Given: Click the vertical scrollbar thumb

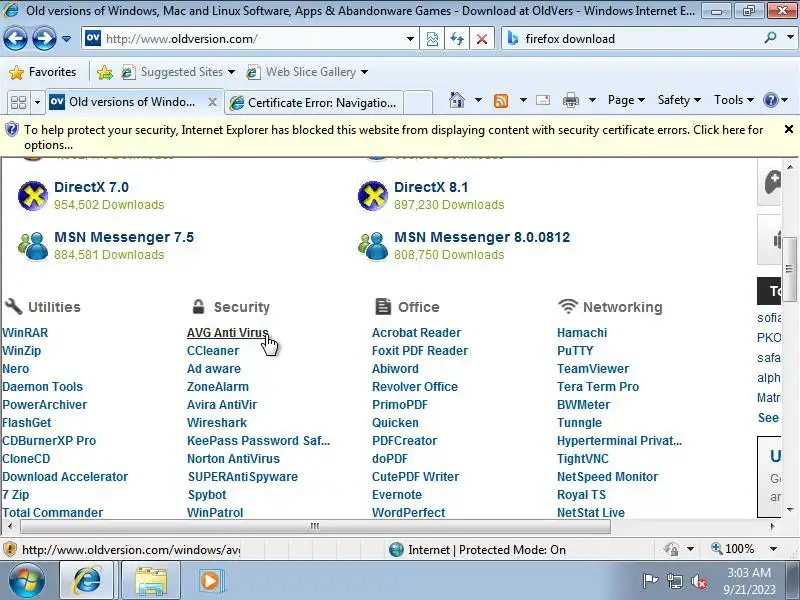Looking at the screenshot, I should [789, 268].
